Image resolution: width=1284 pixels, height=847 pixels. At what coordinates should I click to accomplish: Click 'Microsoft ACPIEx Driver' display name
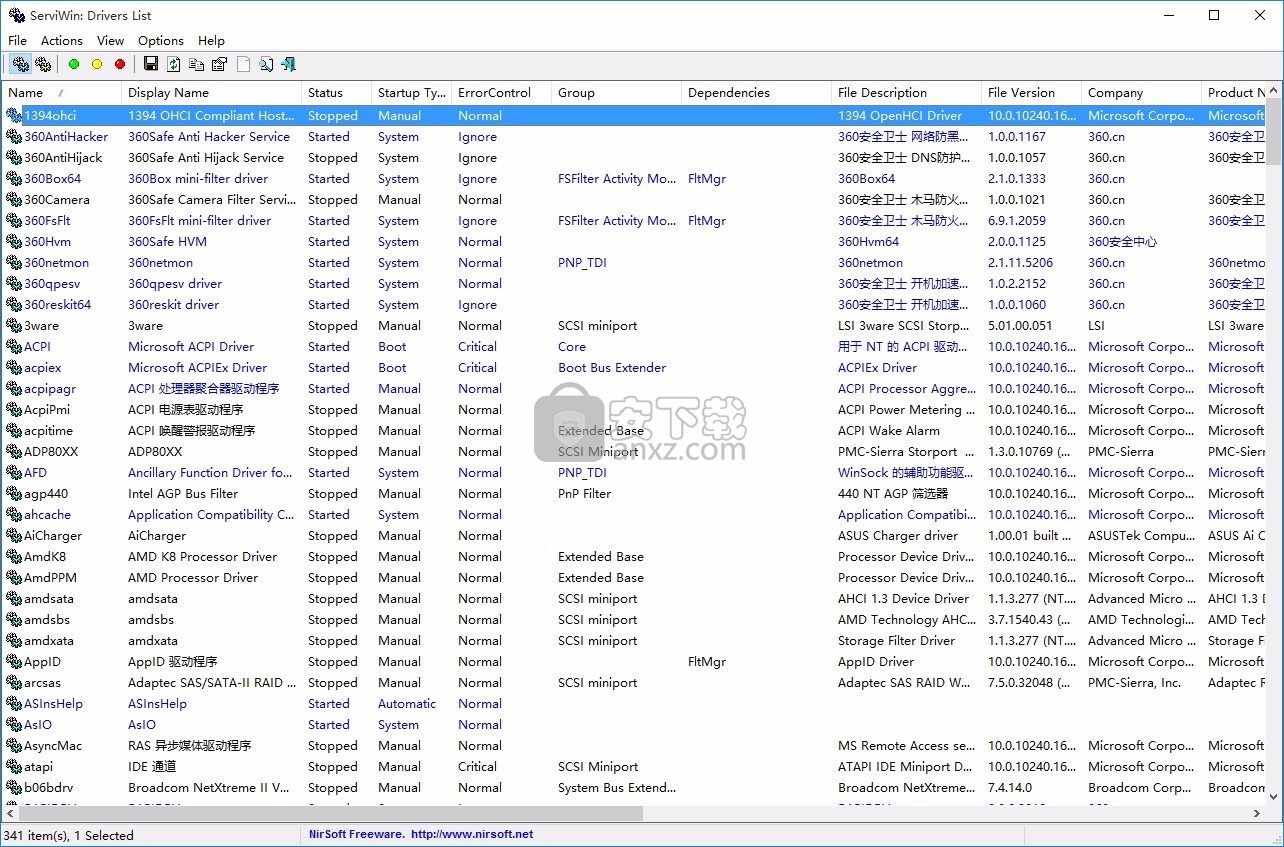tap(198, 368)
